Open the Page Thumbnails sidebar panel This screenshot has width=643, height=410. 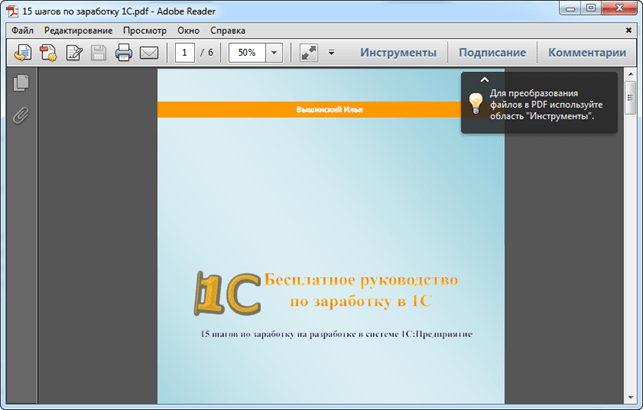[21, 83]
